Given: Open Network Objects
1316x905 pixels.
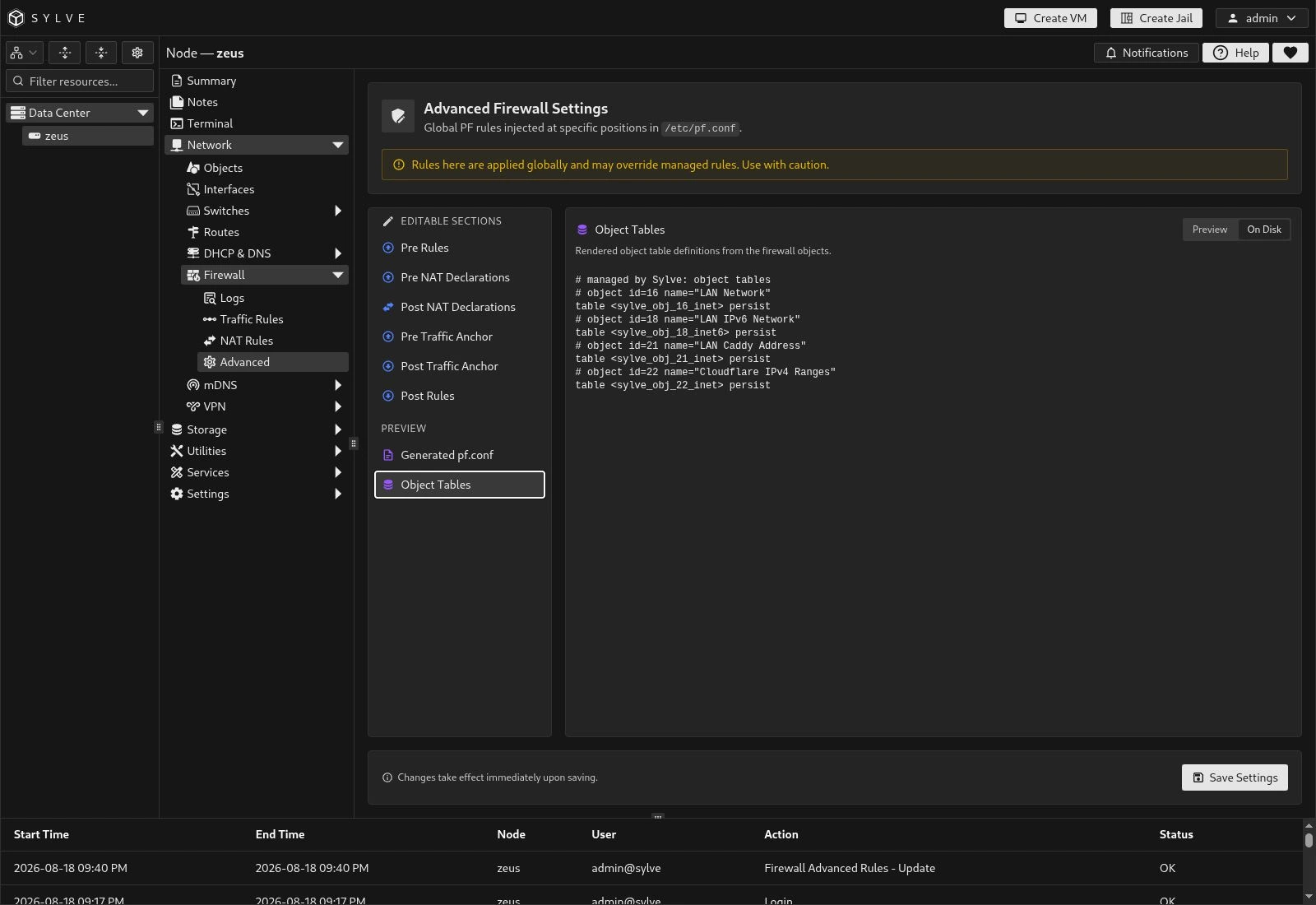Looking at the screenshot, I should click(x=223, y=168).
